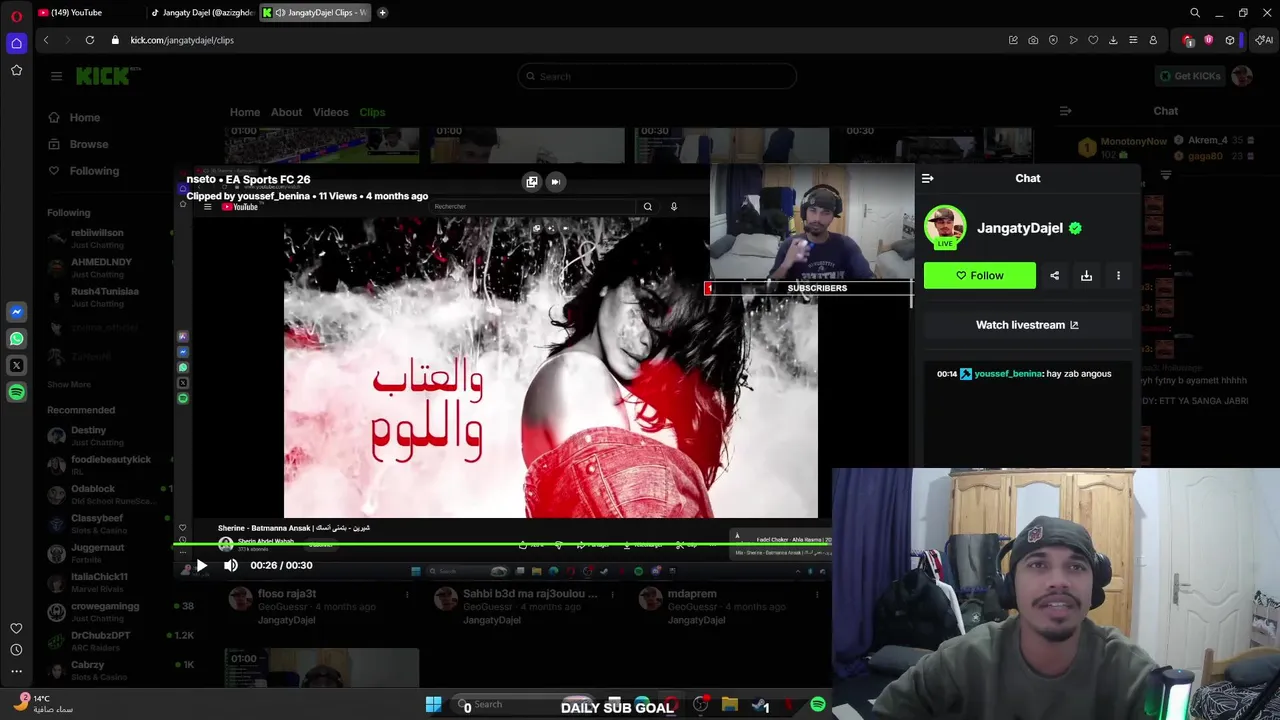Open Watch livestream link
Viewport: 1280px width, 720px height.
(1027, 325)
